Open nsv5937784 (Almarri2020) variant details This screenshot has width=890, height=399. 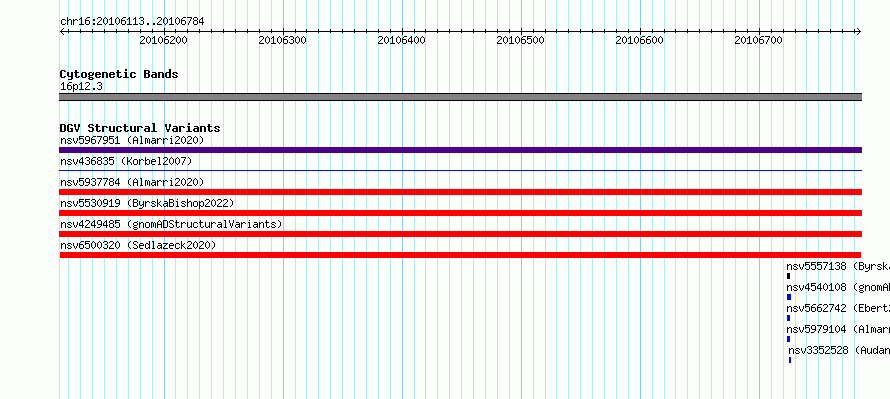[132, 182]
